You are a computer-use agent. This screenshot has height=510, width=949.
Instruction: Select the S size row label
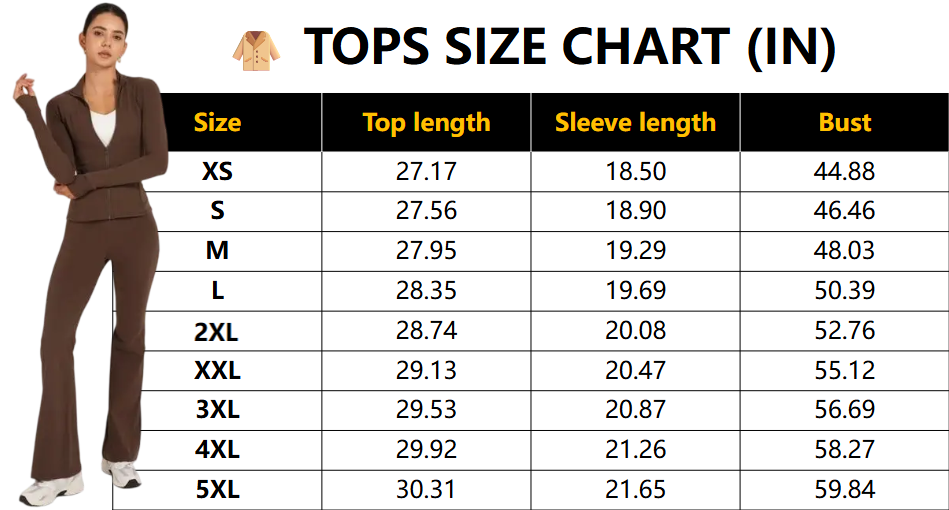[x=217, y=211]
